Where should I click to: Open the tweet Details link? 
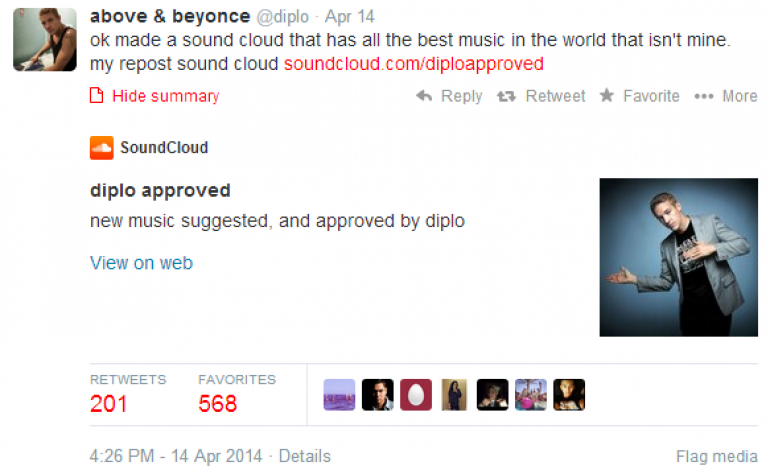click(x=304, y=456)
